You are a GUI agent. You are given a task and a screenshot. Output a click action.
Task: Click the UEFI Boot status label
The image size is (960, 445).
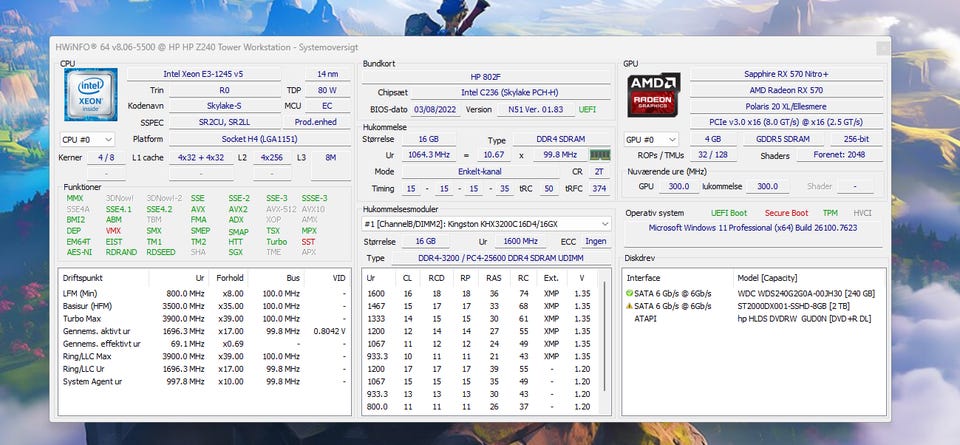(729, 214)
